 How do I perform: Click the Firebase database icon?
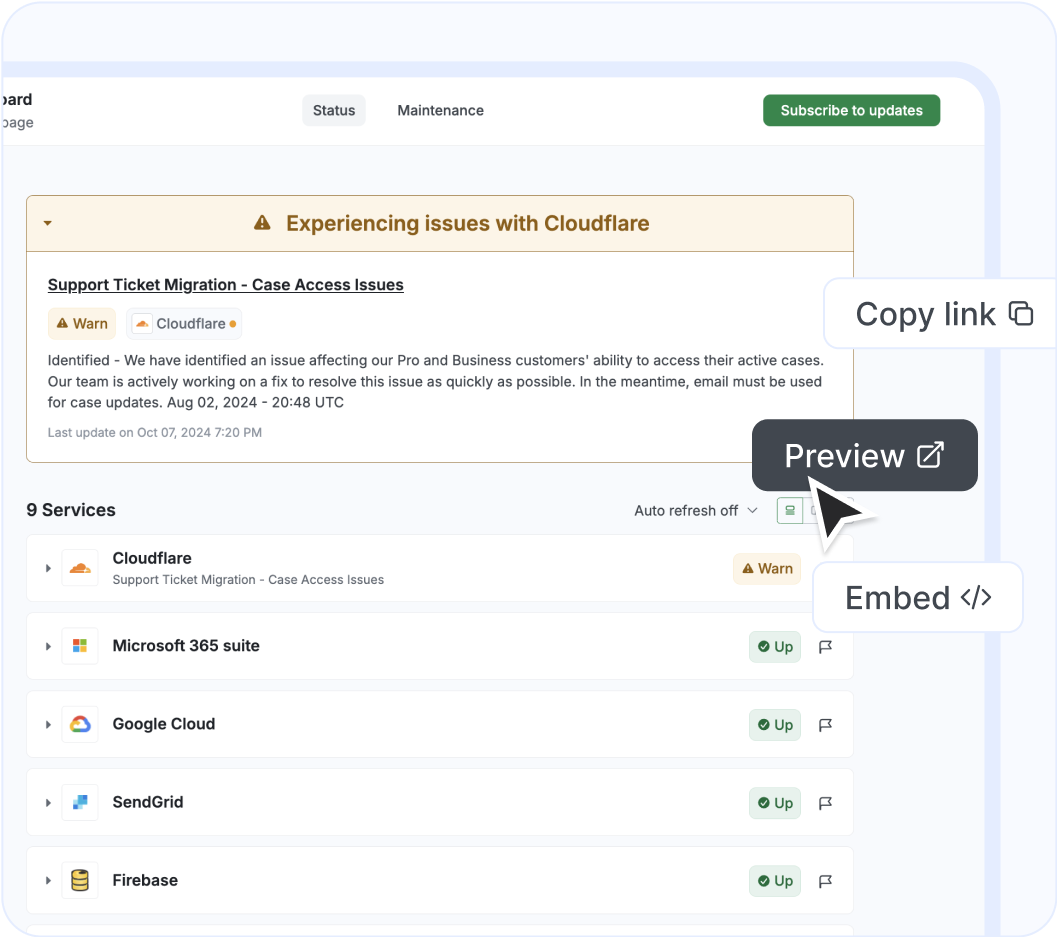[80, 880]
